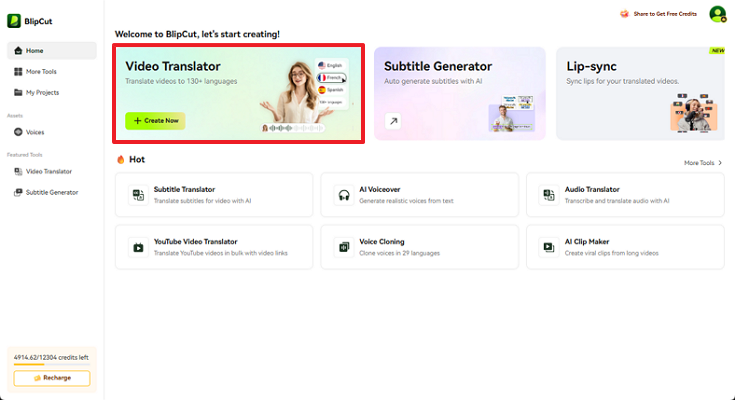The width and height of the screenshot is (735, 400).
Task: Click the gift icon beside Share
Action: [x=625, y=14]
